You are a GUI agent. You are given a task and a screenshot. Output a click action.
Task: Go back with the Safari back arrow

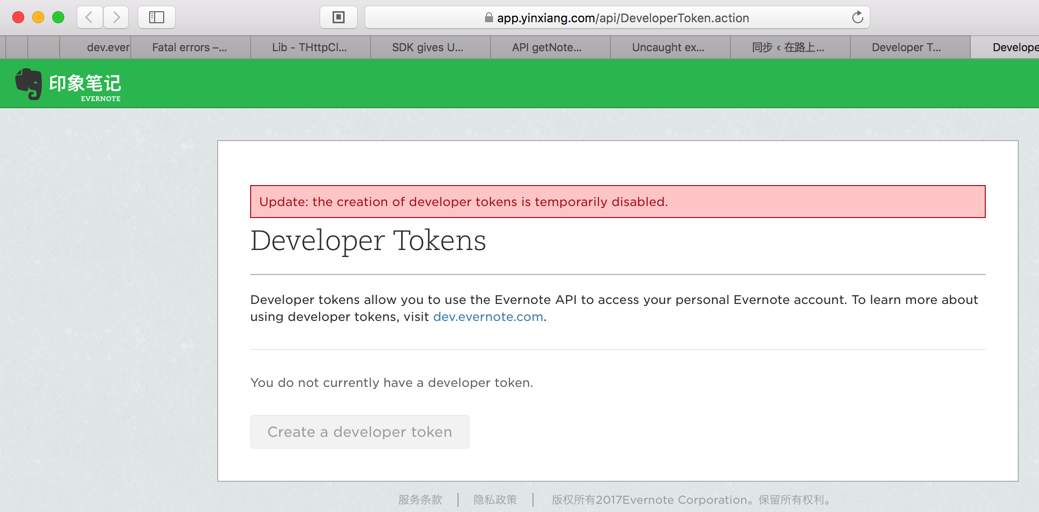[x=89, y=17]
